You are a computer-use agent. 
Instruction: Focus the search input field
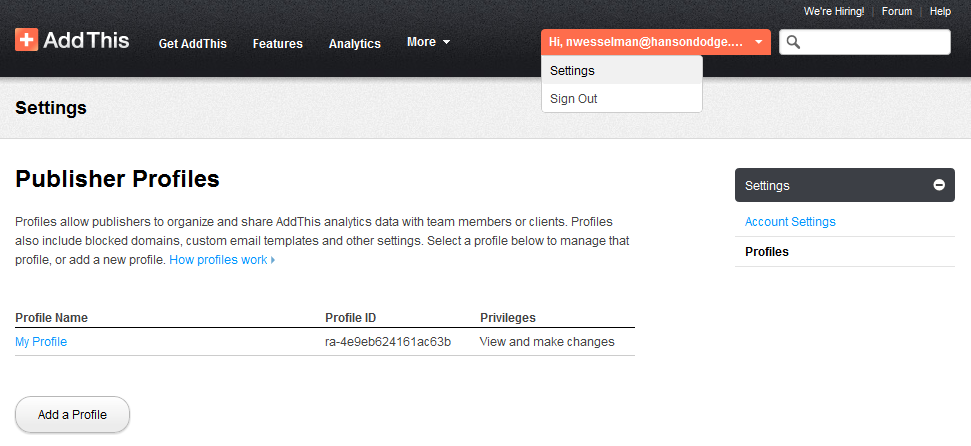coord(874,42)
